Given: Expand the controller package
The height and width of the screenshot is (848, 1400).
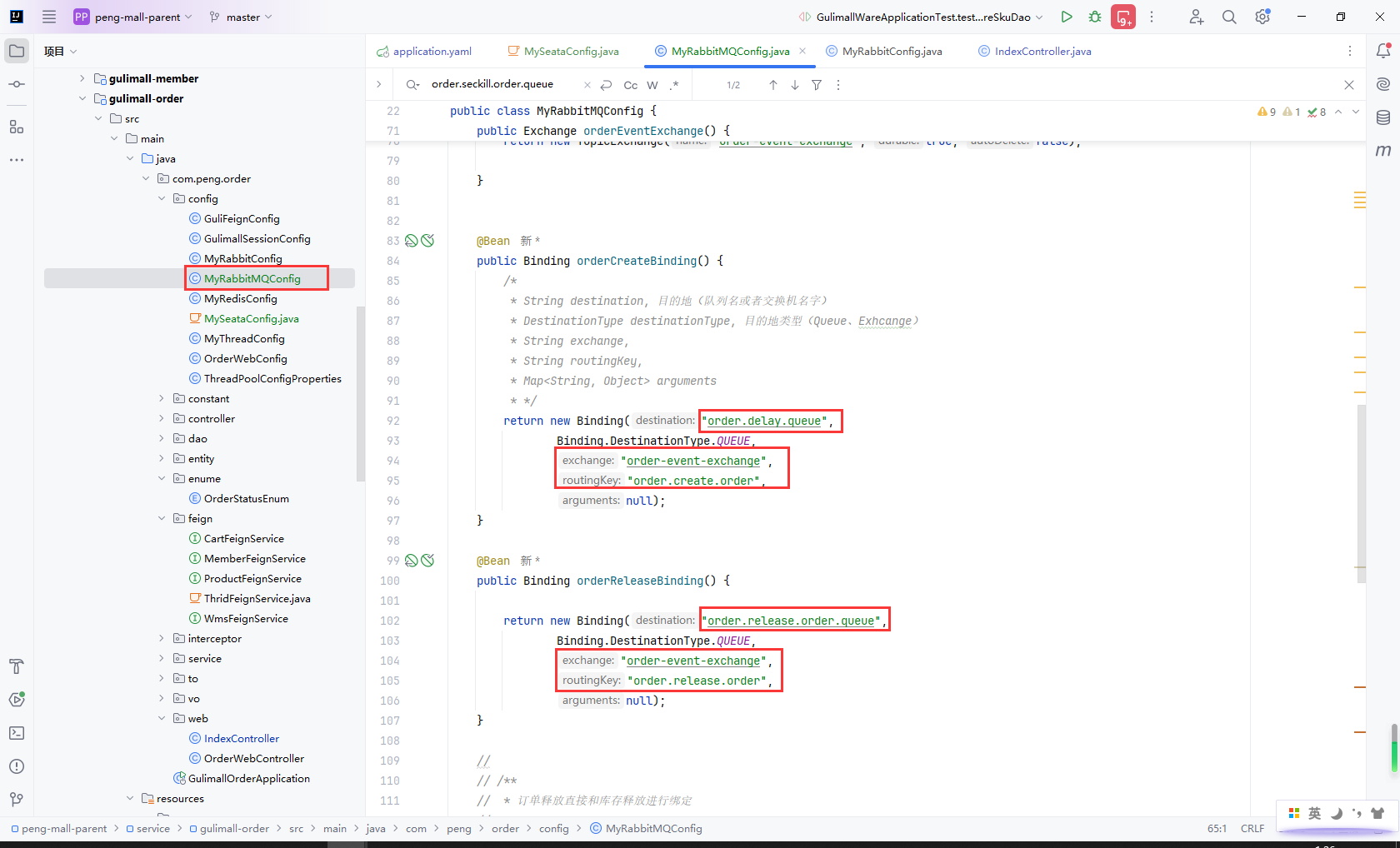Looking at the screenshot, I should point(162,418).
